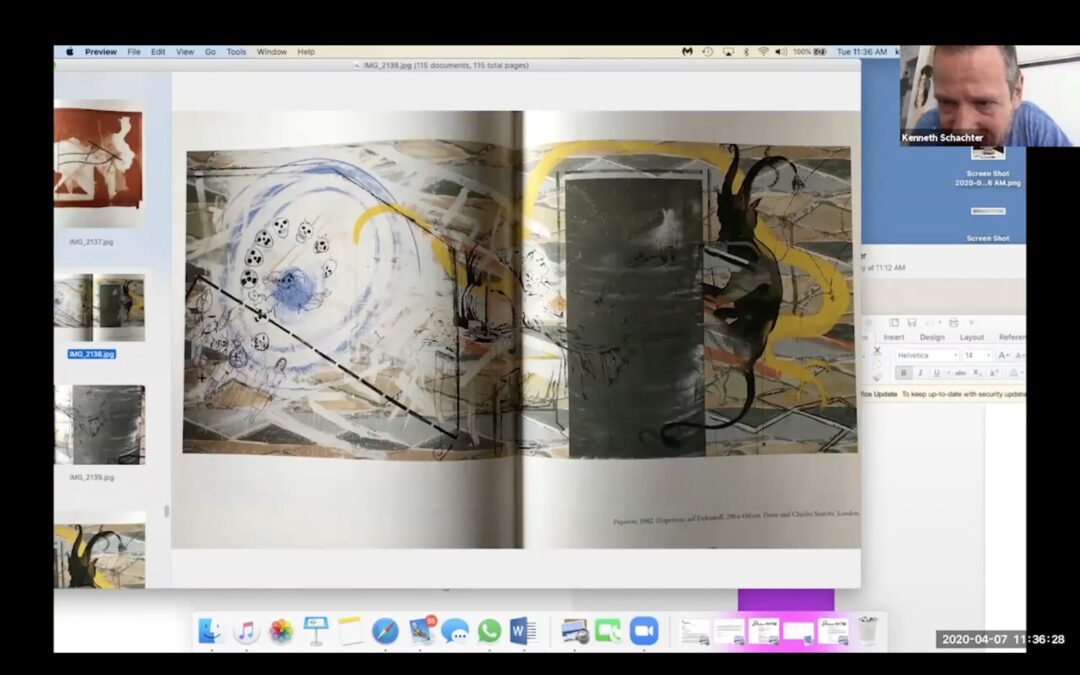Click the highlighted IMG_2138.jpg file name label
Viewport: 1080px width, 675px height.
tap(92, 354)
